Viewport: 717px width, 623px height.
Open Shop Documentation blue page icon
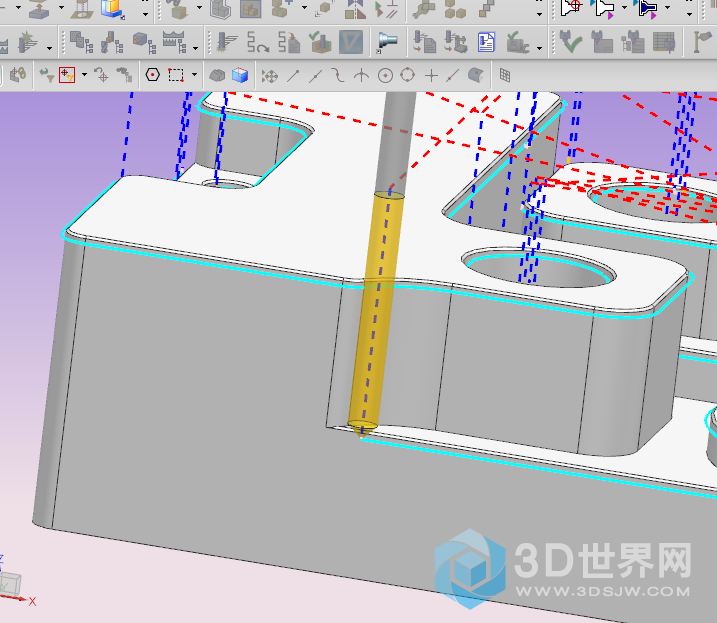[x=485, y=42]
